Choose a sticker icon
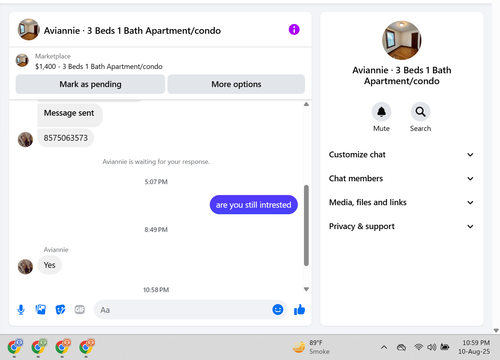Image resolution: width=500 pixels, height=360 pixels. click(x=60, y=310)
